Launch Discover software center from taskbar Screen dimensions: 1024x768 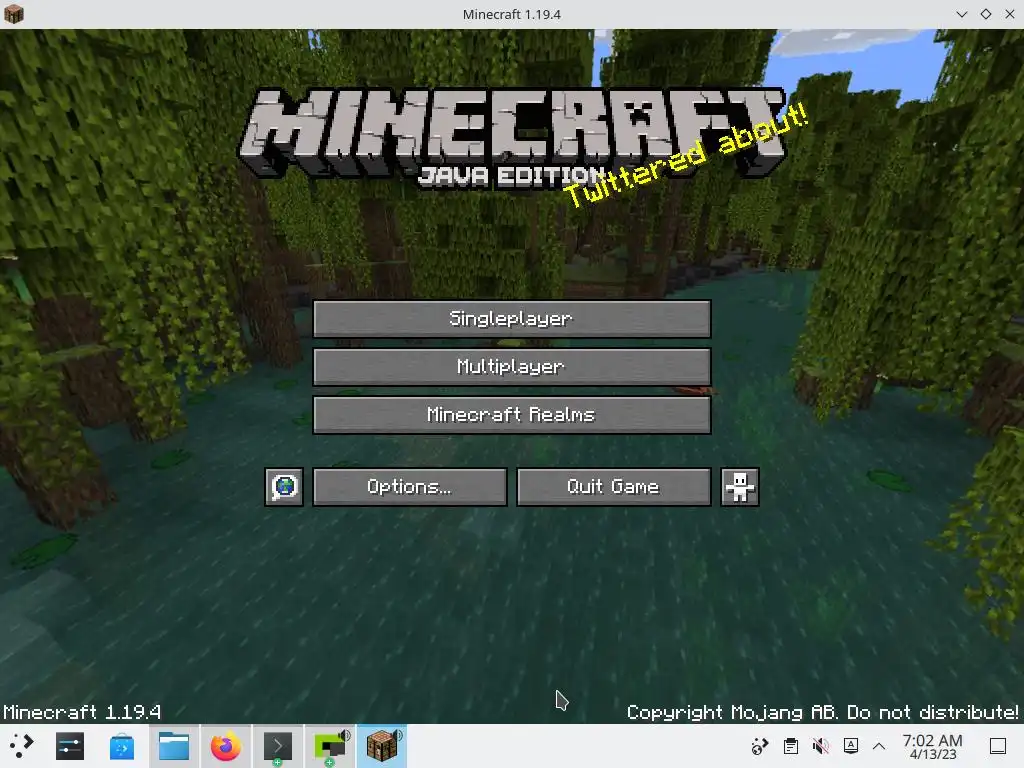(121, 746)
